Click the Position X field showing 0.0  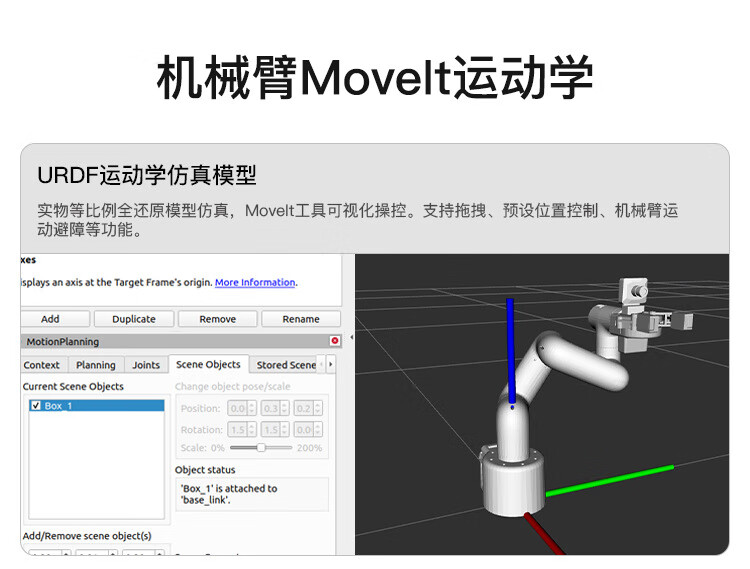pos(242,408)
